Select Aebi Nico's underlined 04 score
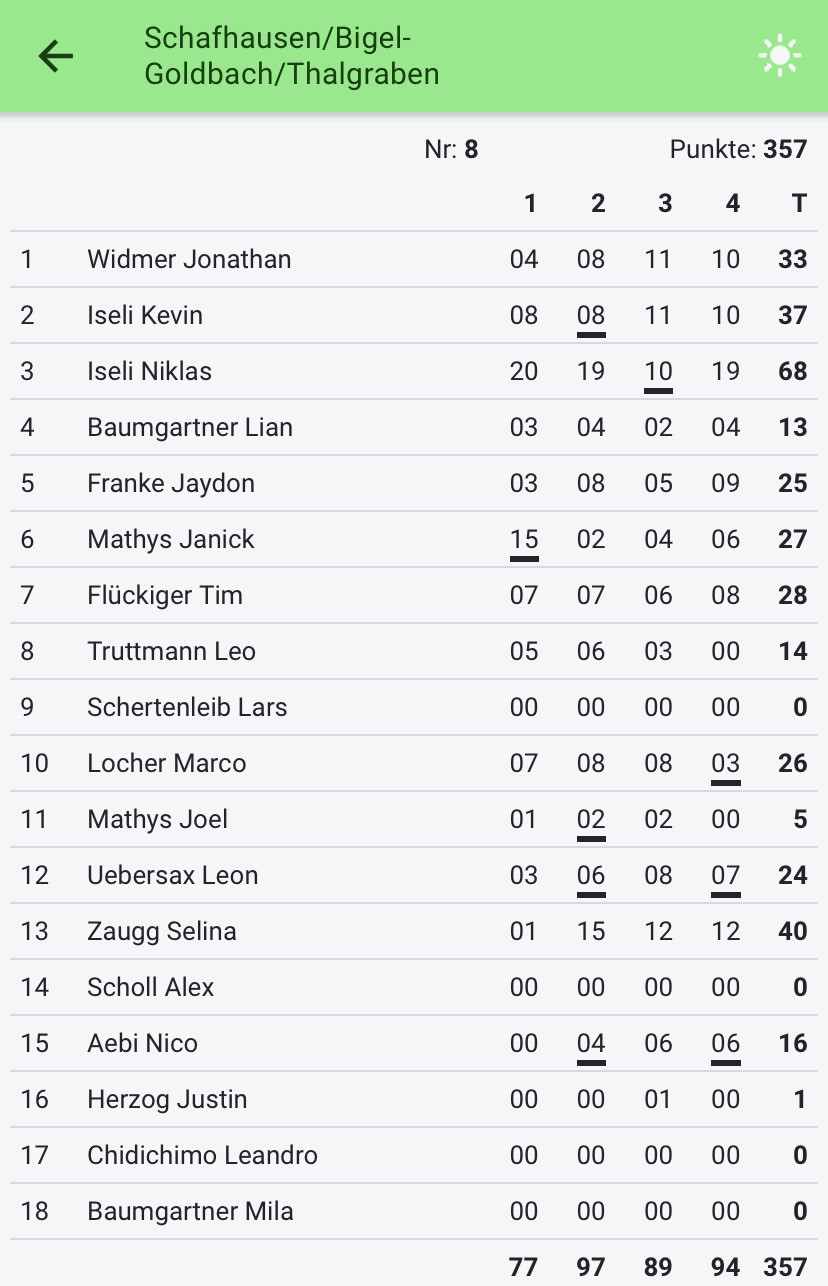 coord(591,1044)
